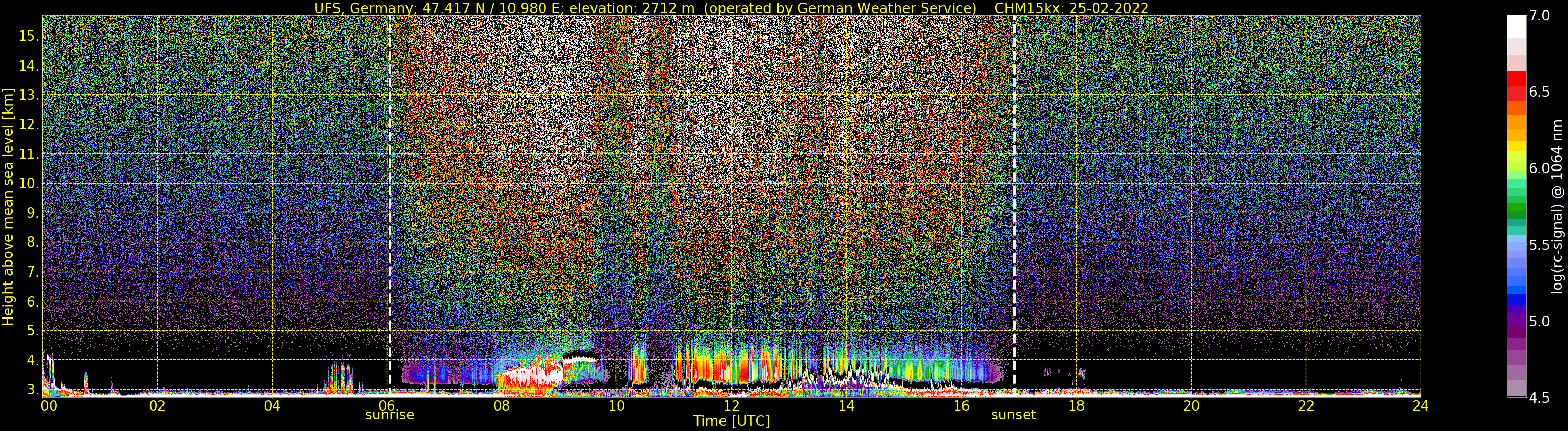Select the '6.' km height axis tick
The width and height of the screenshot is (1568, 431).
coord(33,301)
